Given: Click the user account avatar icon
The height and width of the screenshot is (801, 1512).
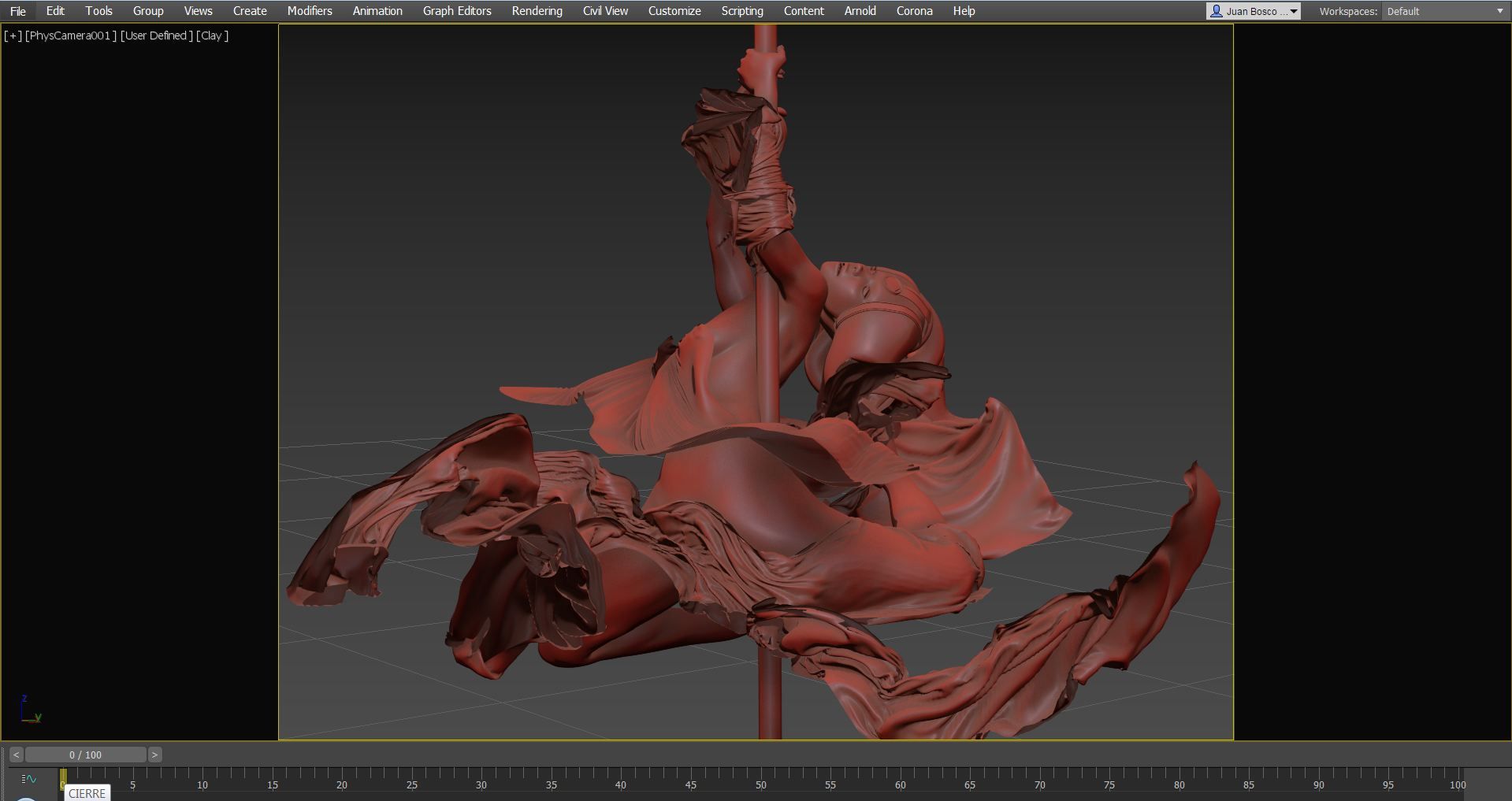Looking at the screenshot, I should tap(1216, 11).
